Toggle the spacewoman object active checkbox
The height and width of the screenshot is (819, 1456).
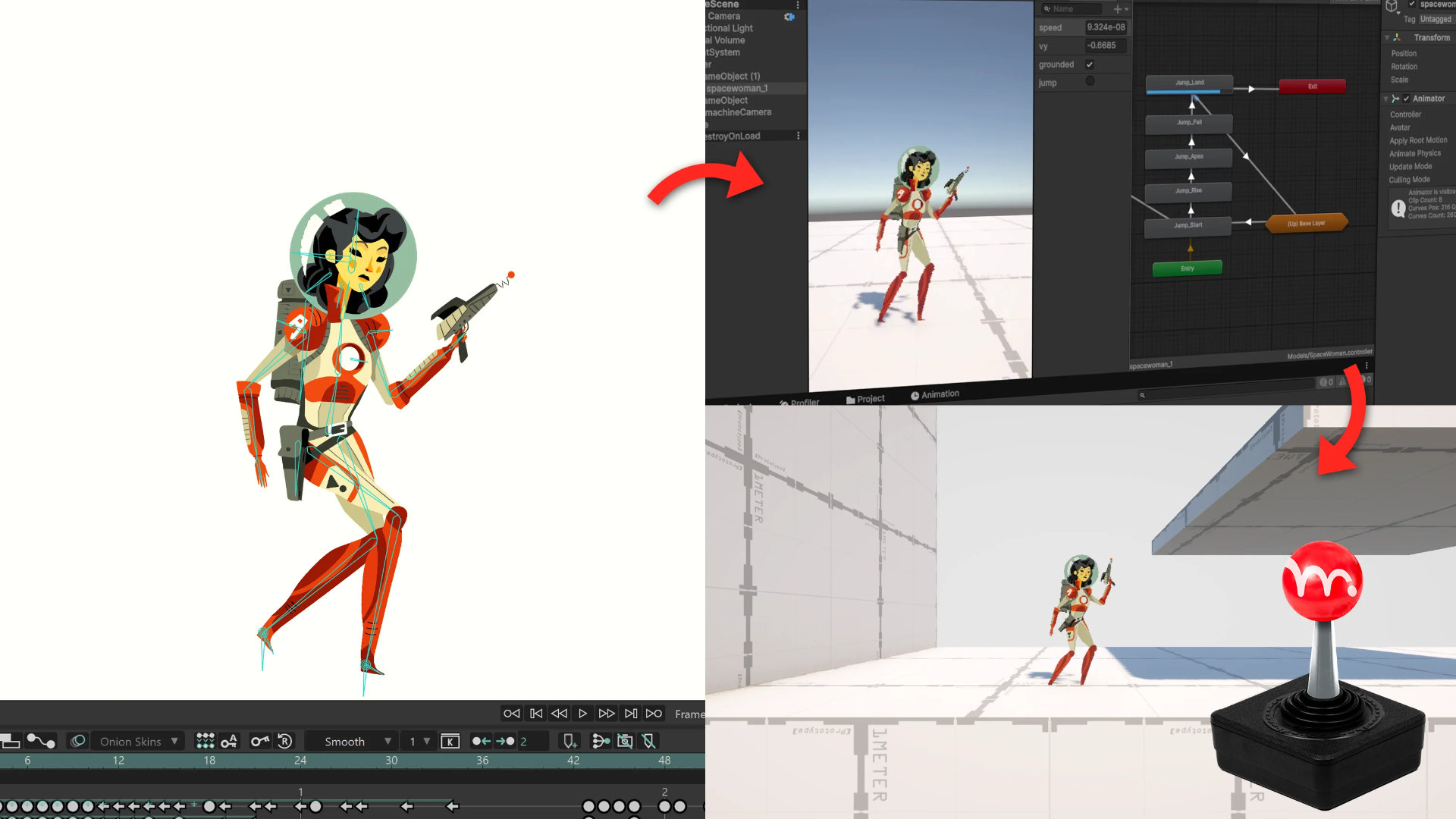click(x=1412, y=5)
